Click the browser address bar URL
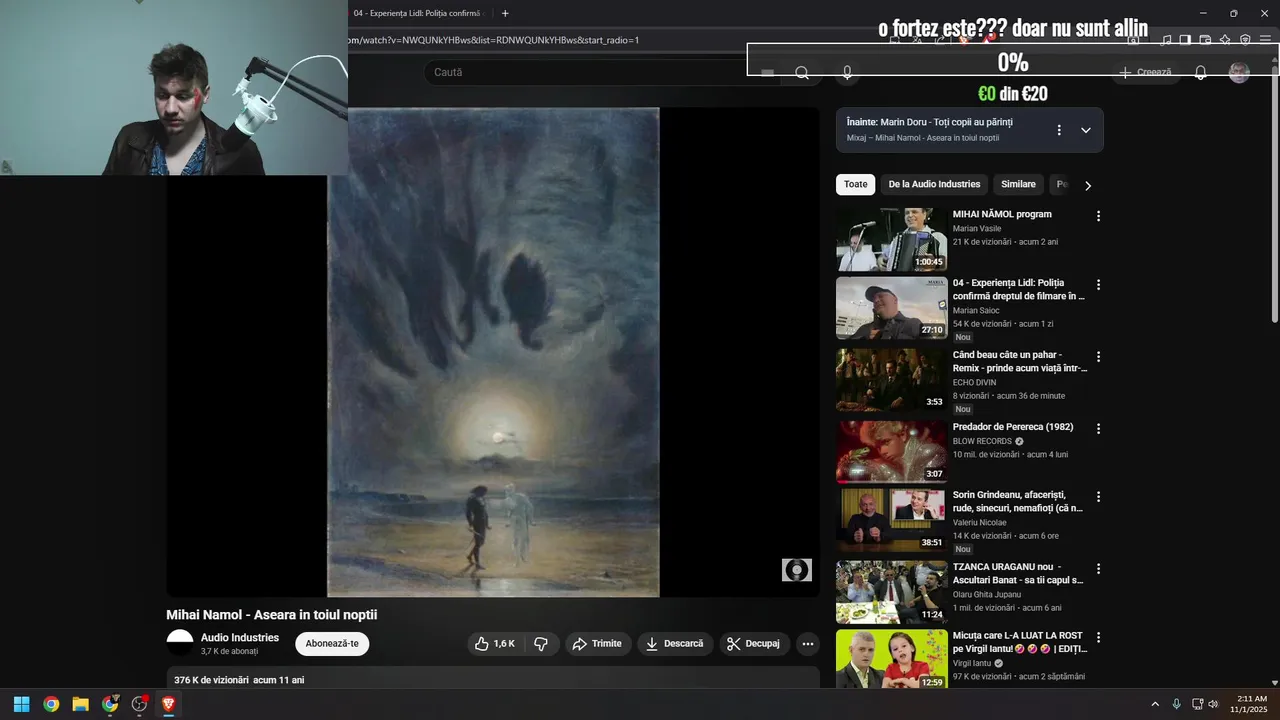 [493, 40]
